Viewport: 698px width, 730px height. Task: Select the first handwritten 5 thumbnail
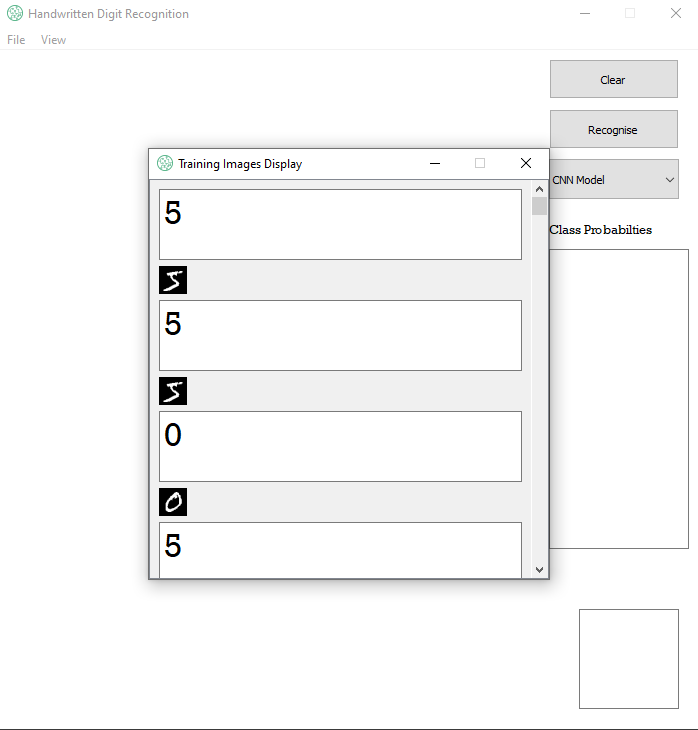tap(173, 280)
